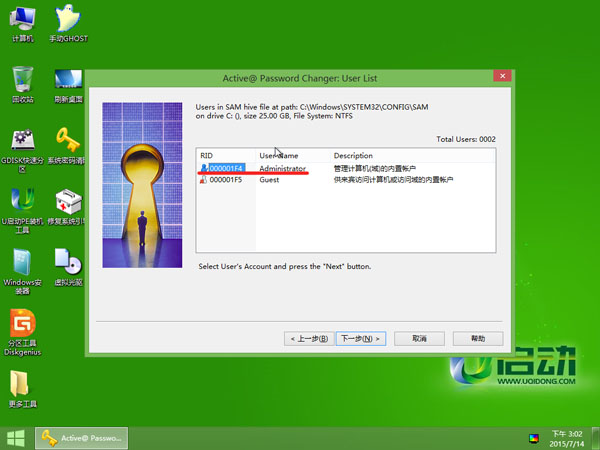Viewport: 600px width, 450px height.
Task: Click the taskbar clock showing 3:02
Action: (x=567, y=439)
